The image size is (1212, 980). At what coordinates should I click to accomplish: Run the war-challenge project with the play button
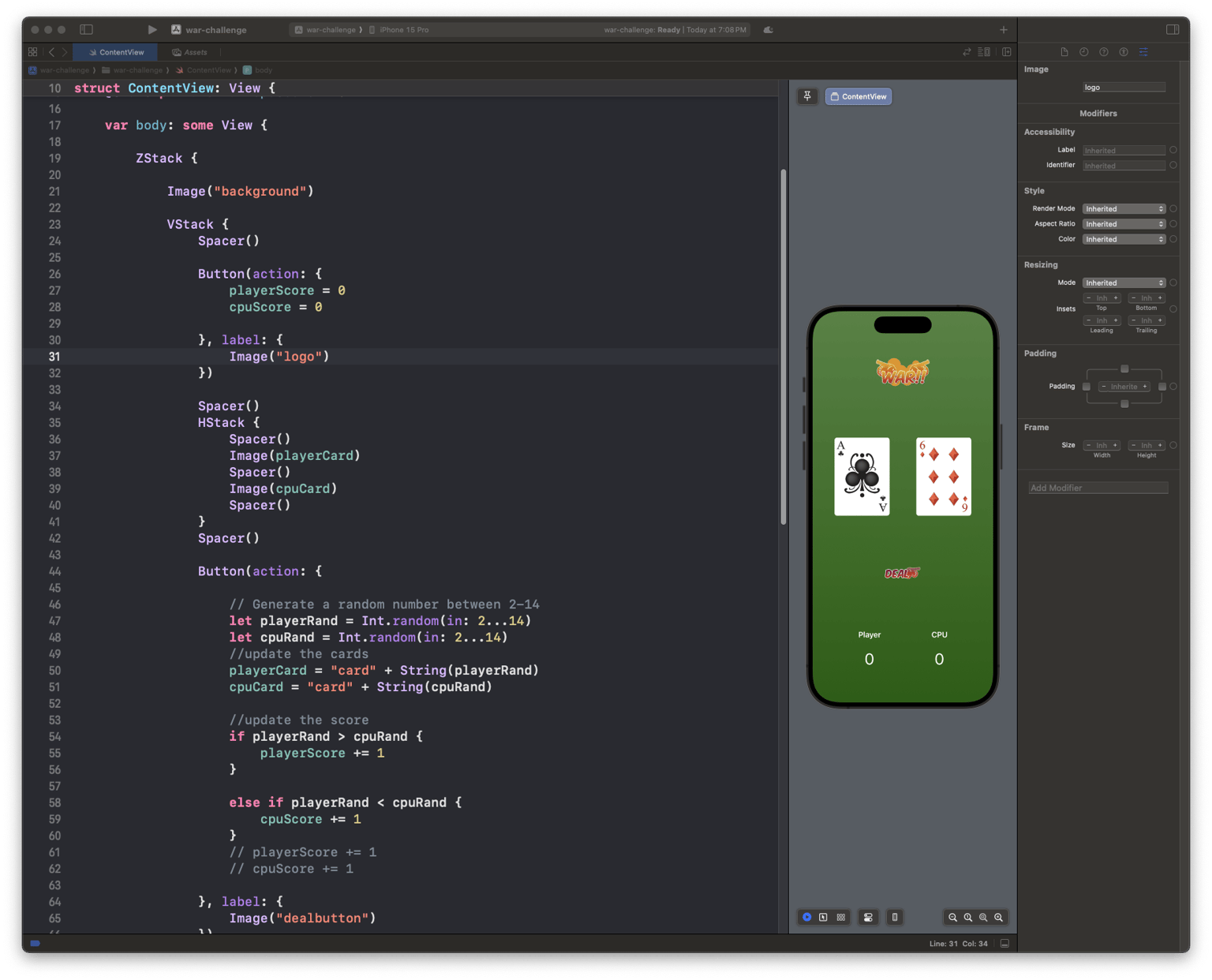pyautogui.click(x=151, y=29)
